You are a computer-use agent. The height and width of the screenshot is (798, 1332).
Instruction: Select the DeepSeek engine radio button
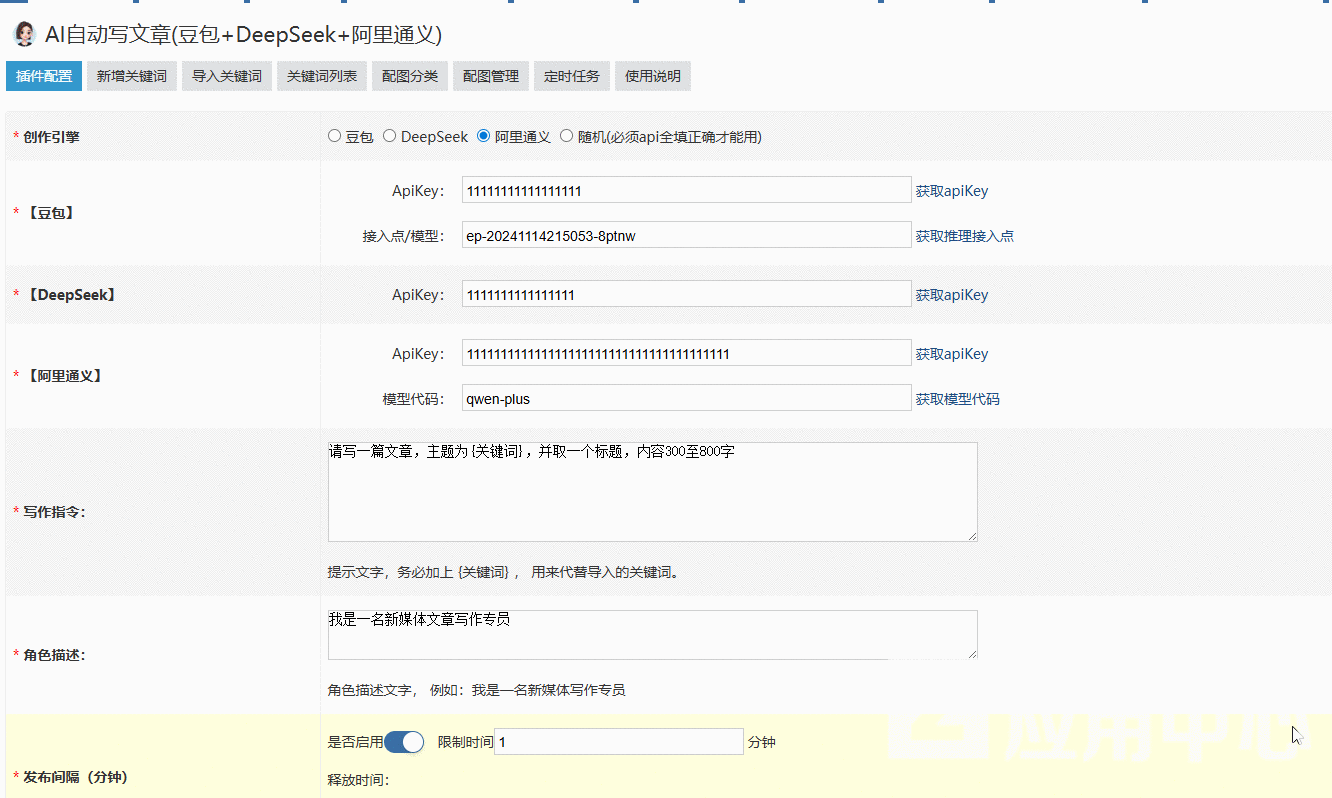(390, 136)
